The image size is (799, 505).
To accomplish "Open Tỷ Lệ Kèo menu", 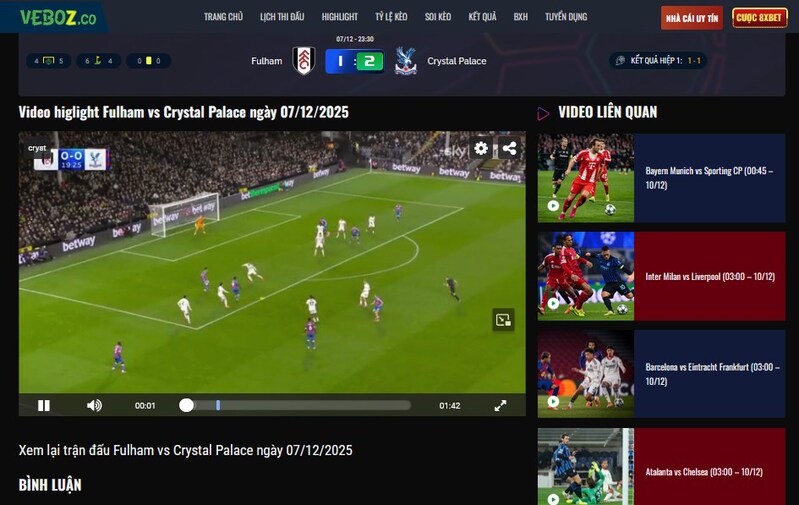I will 391,17.
